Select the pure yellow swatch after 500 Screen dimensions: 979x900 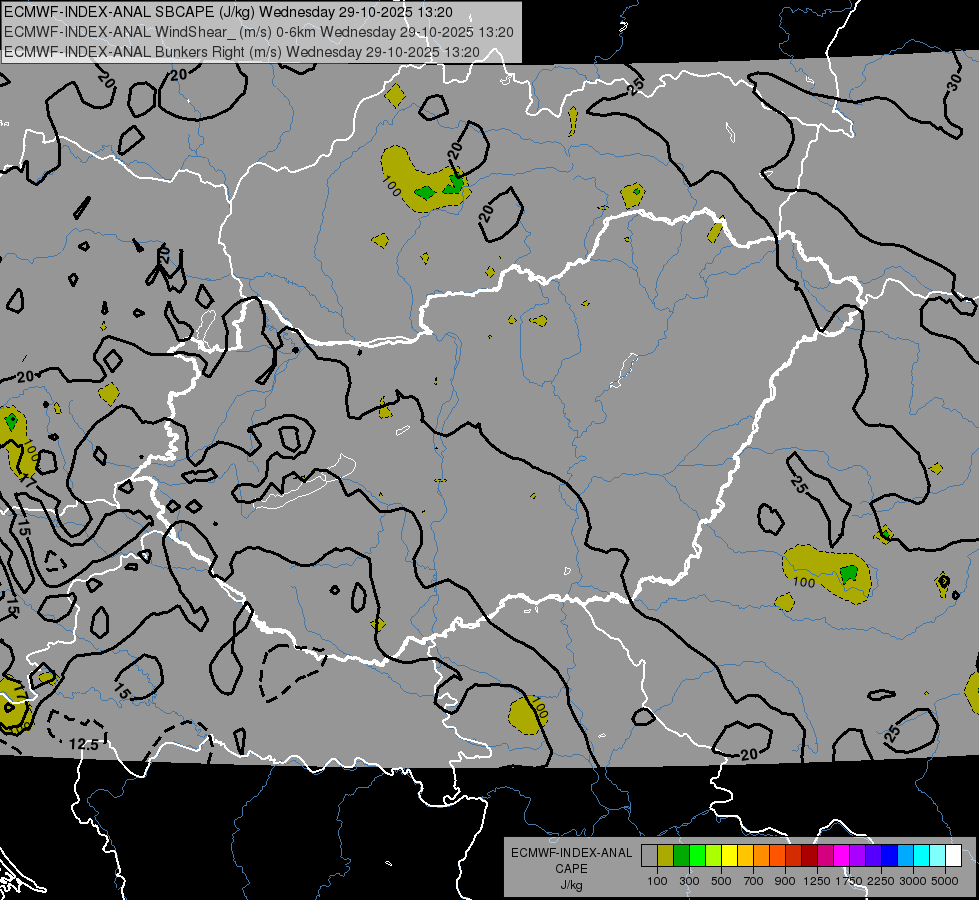[x=729, y=856]
